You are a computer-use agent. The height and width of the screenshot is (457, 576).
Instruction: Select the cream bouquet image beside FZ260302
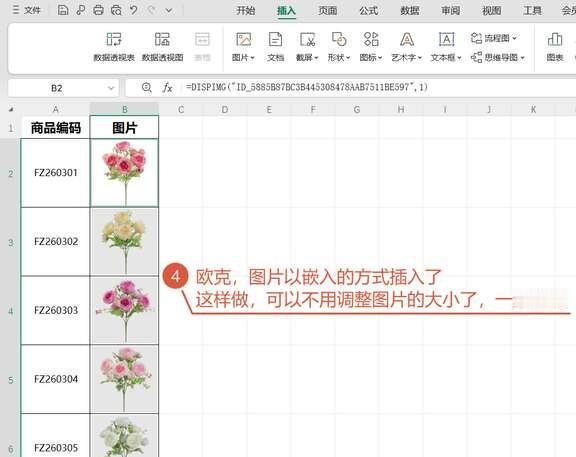pos(125,242)
